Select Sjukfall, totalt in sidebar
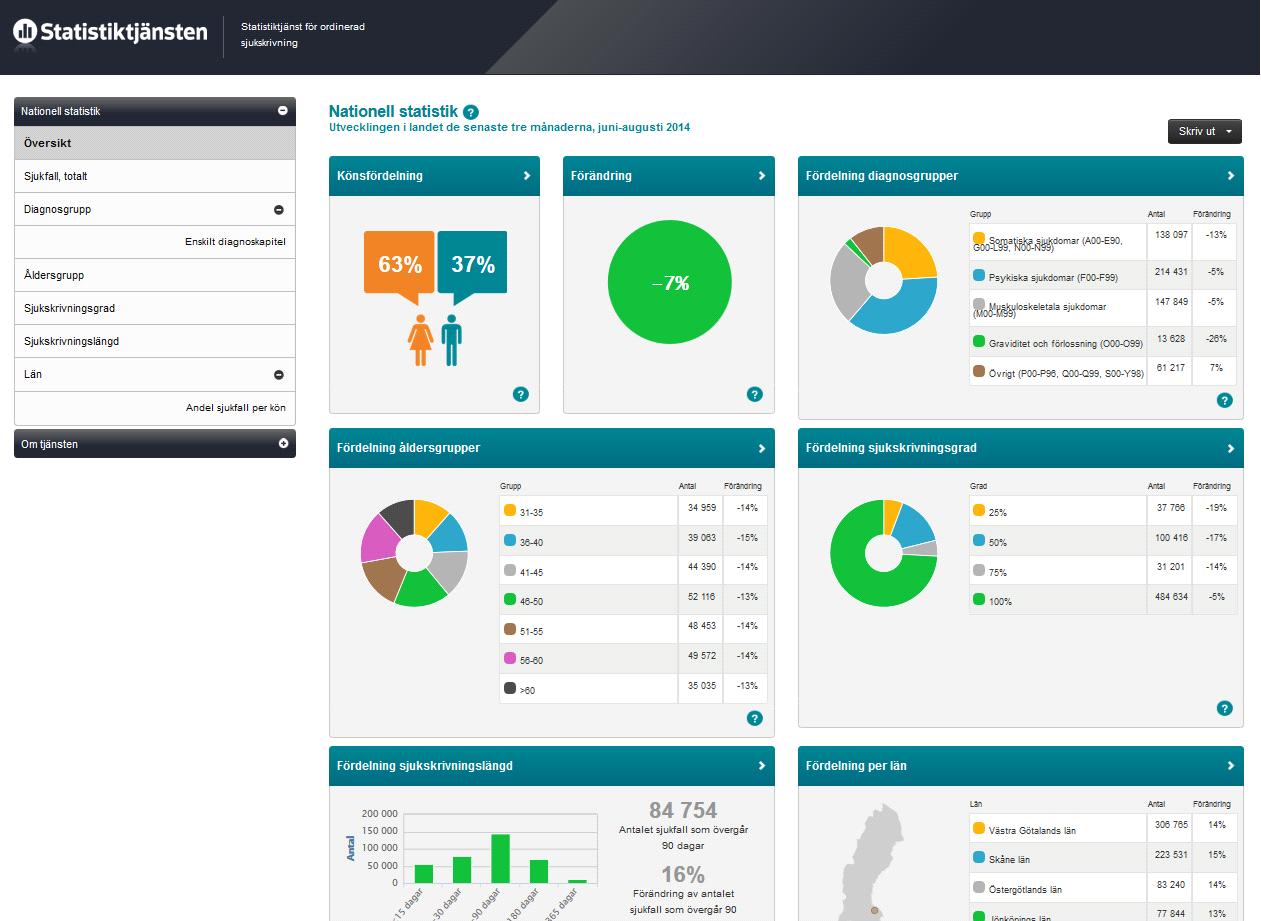The height and width of the screenshot is (921, 1261). point(155,176)
